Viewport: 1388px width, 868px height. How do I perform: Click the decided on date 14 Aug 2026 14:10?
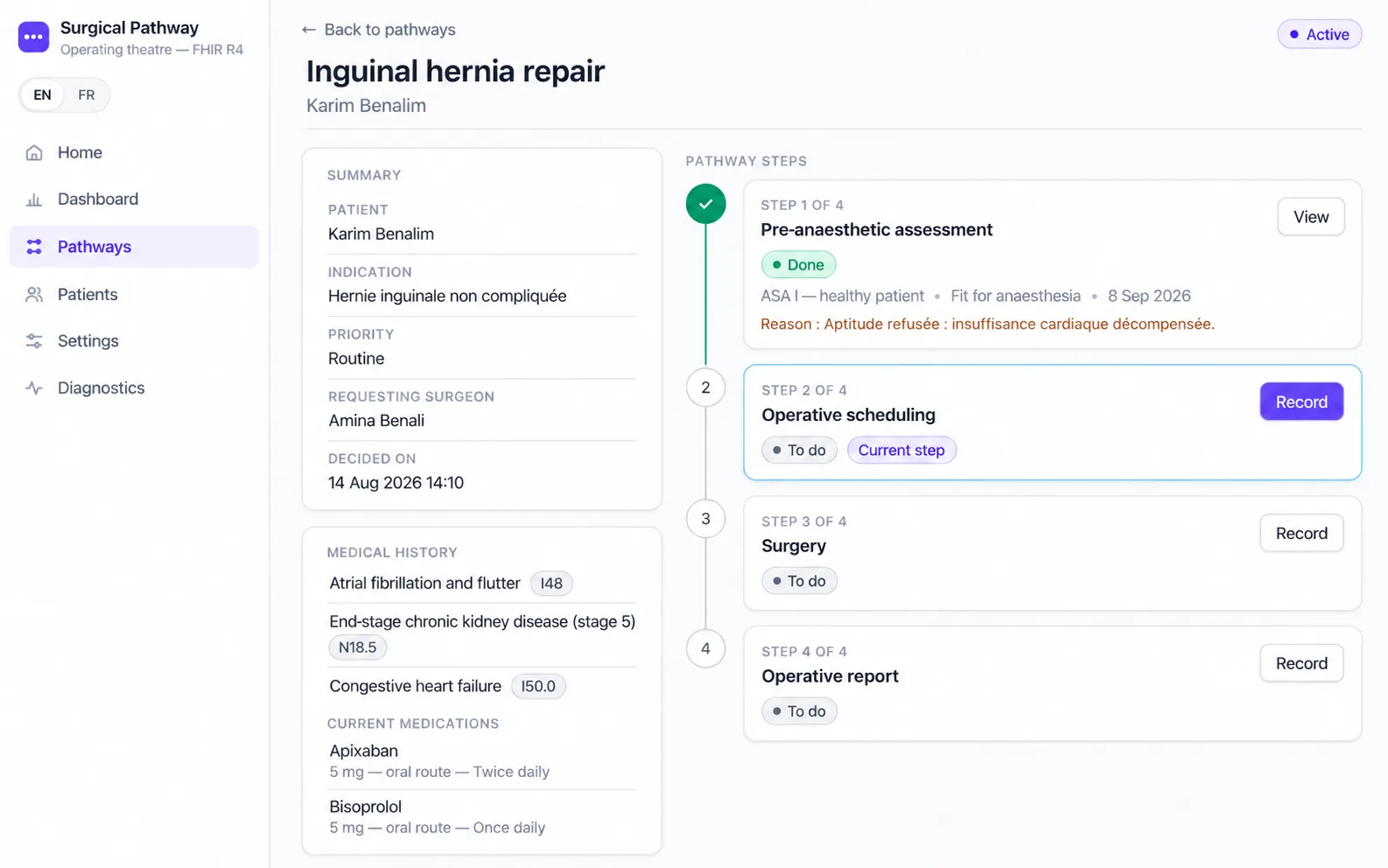tap(396, 483)
